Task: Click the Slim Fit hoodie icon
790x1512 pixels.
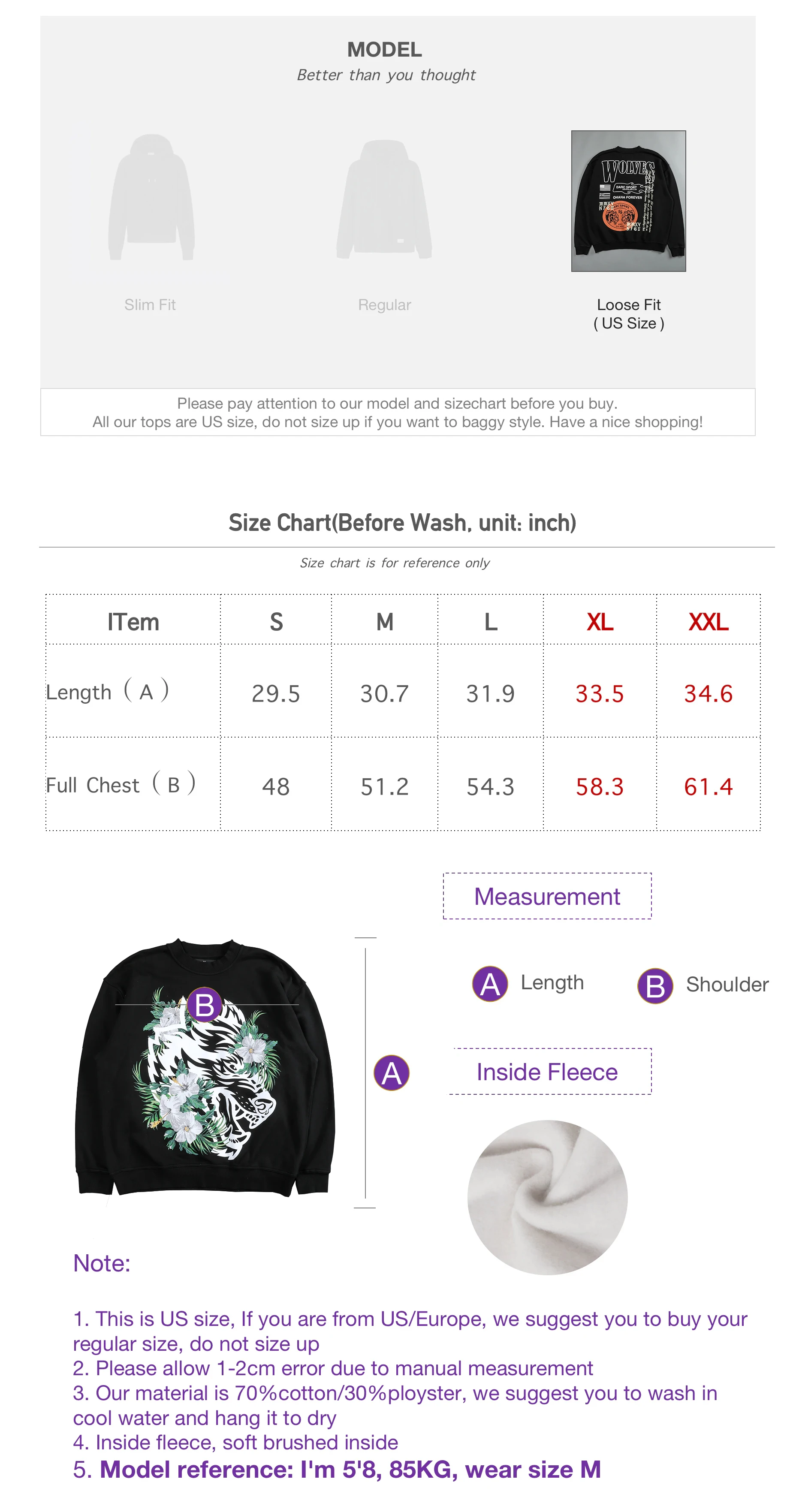Action: (x=151, y=197)
